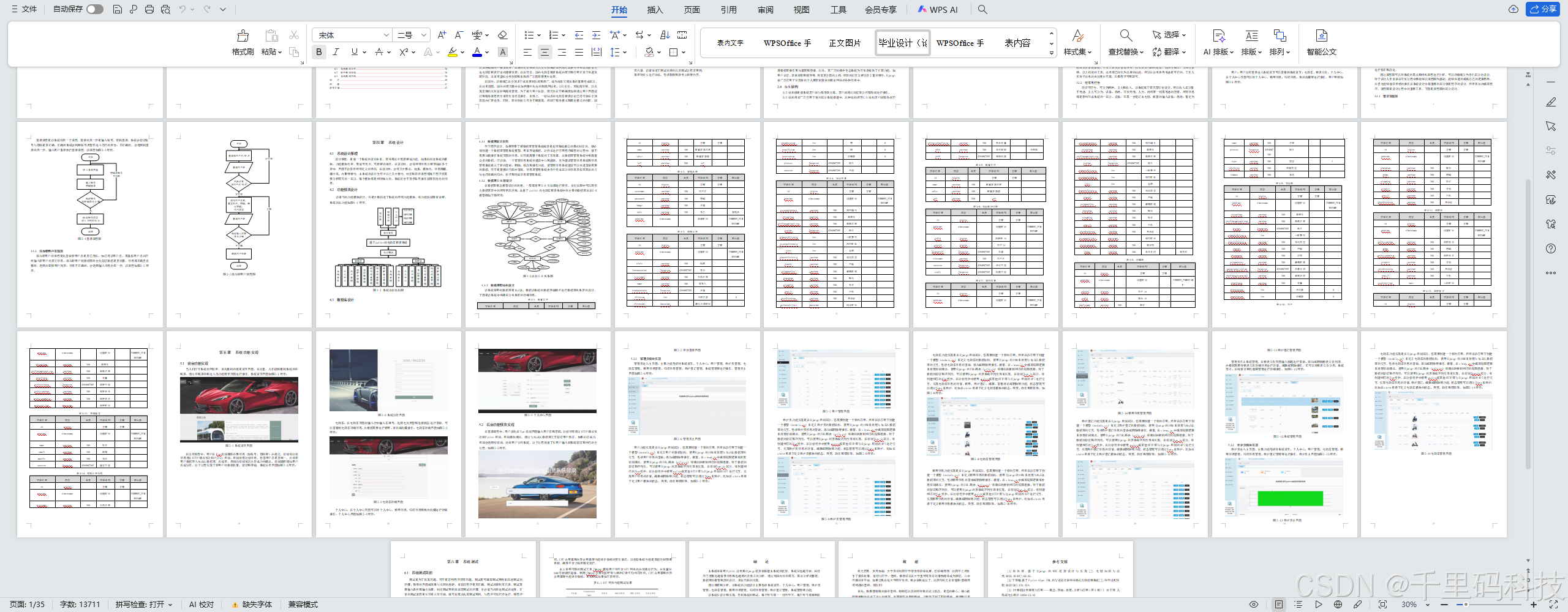Select the 格式刷 format painter
Screen dimensions: 1568x612
coord(243,43)
